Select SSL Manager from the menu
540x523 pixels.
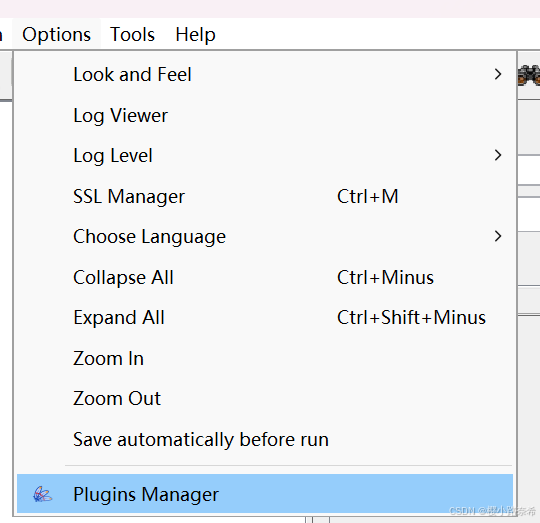(x=265, y=196)
